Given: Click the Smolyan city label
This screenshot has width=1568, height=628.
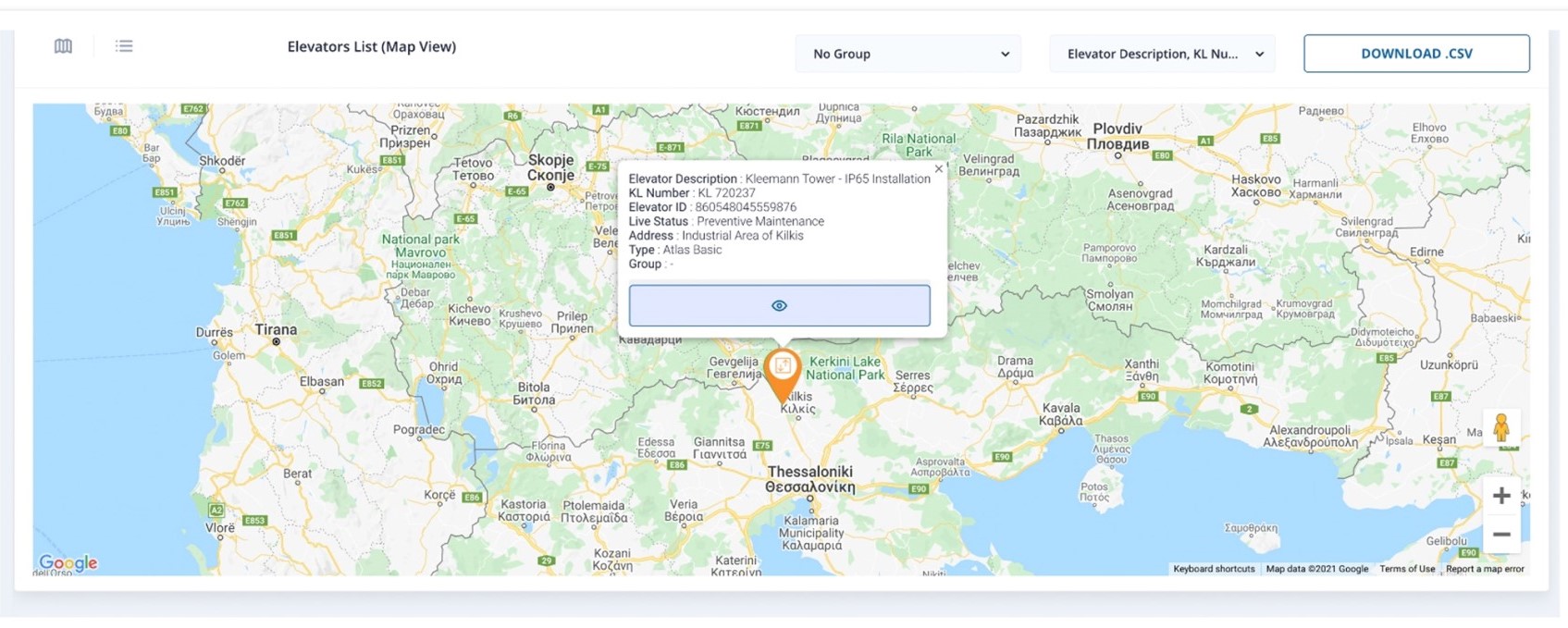Looking at the screenshot, I should [1110, 300].
